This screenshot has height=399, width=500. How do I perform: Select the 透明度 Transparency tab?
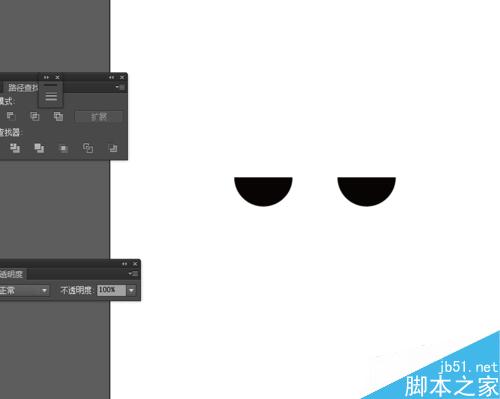pyautogui.click(x=12, y=274)
